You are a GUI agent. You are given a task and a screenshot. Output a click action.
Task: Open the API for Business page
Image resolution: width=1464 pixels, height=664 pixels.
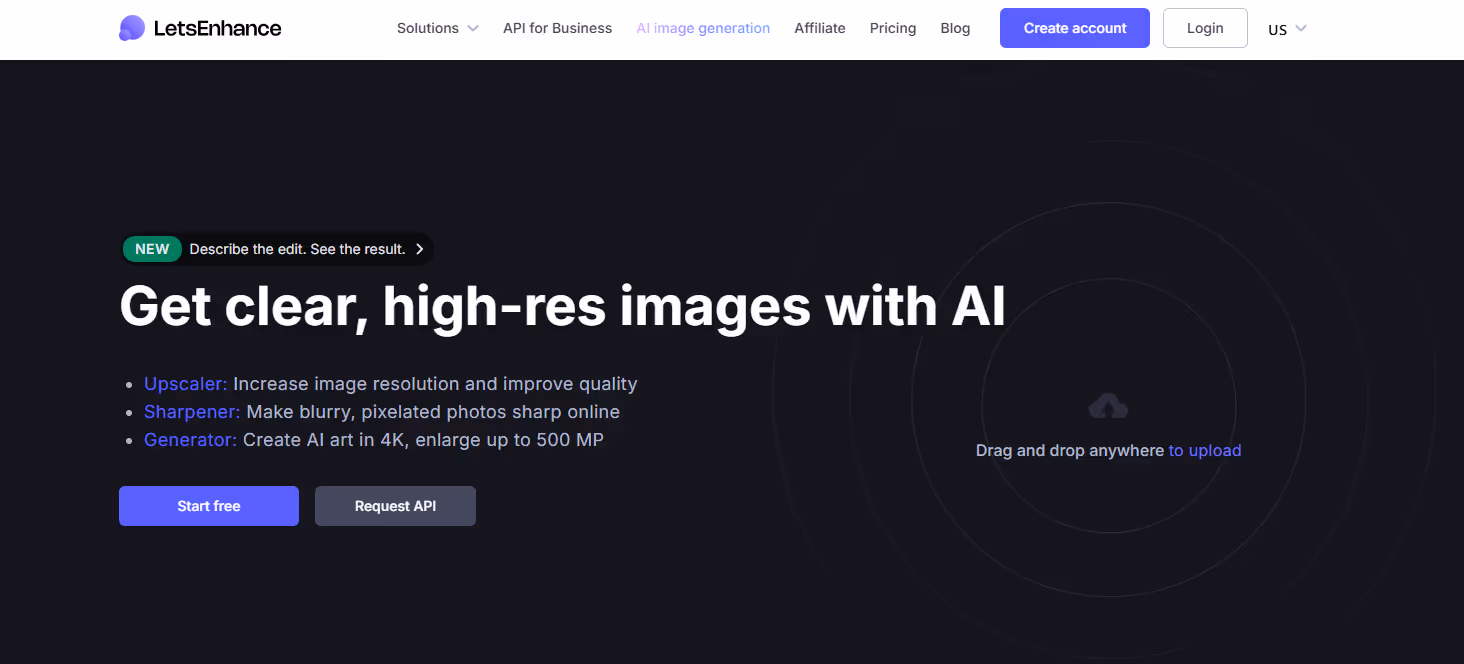[557, 28]
